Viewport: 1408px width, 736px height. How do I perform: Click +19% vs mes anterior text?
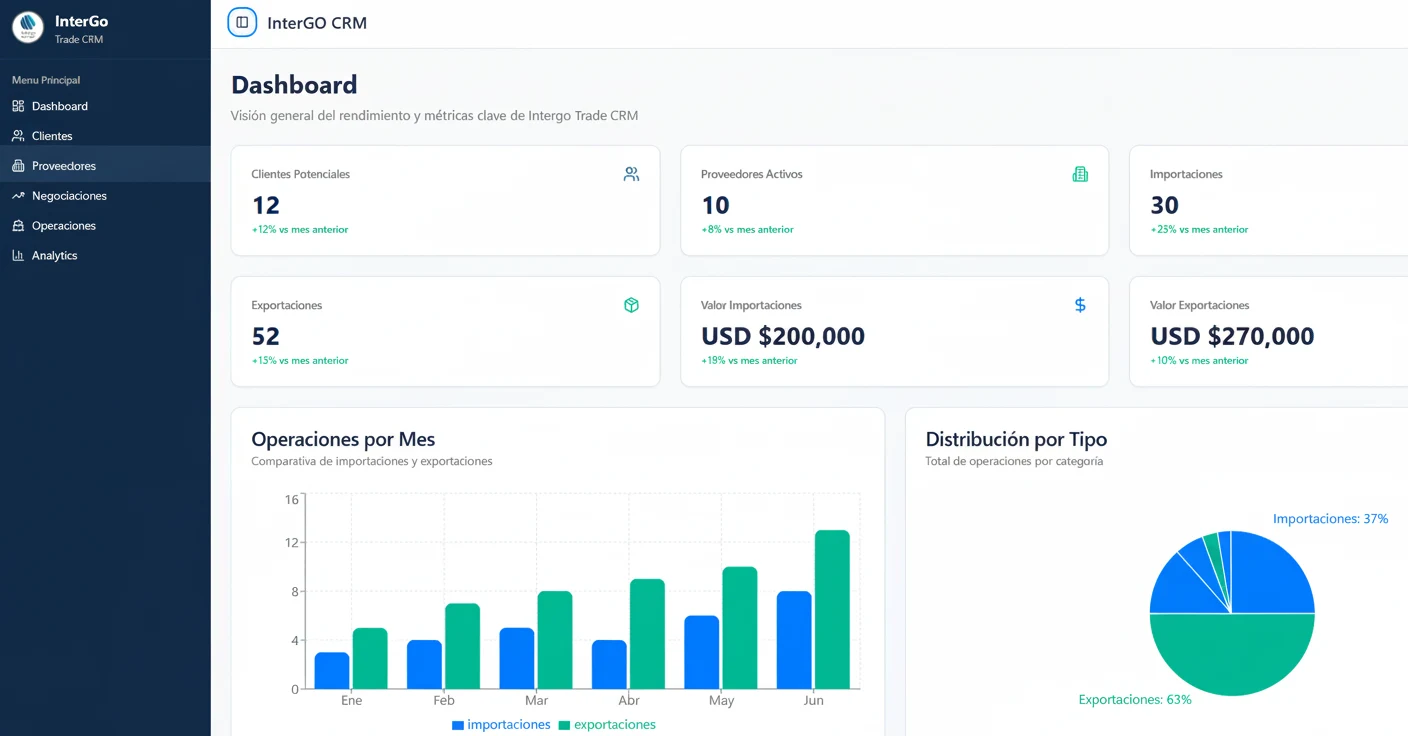coord(749,361)
